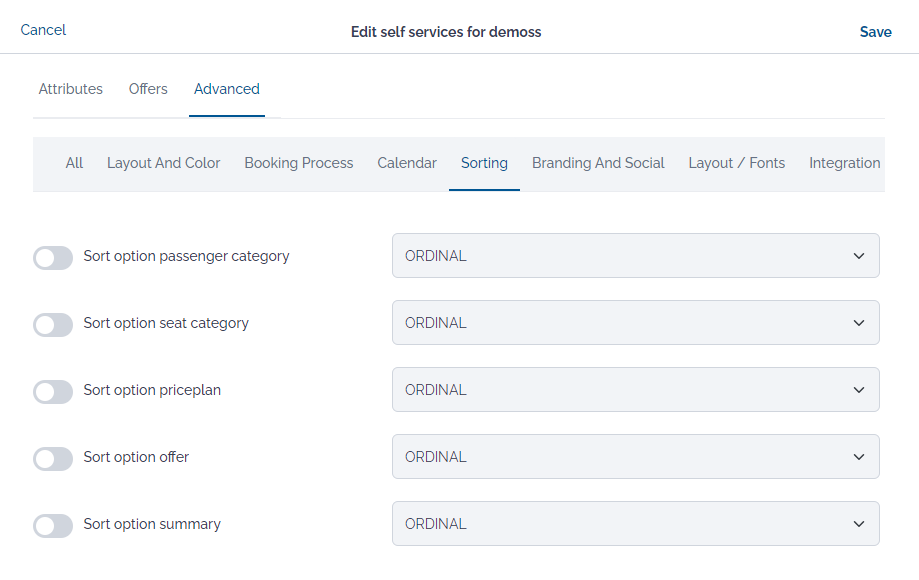Viewport: 919px width, 580px height.
Task: Click 'Sort option seat category' label
Action: 166,323
